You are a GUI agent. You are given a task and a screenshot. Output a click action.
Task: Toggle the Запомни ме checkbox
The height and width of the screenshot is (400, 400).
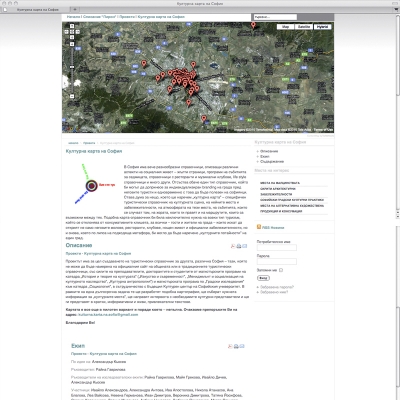point(281,270)
